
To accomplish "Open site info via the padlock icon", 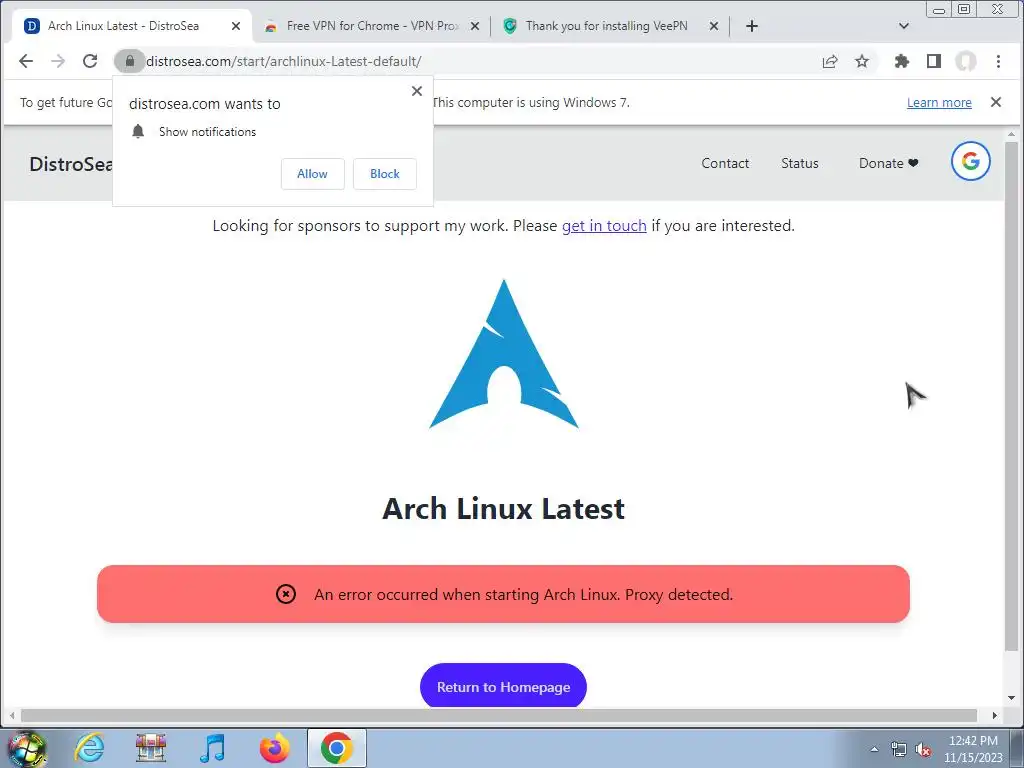I will click(x=129, y=61).
